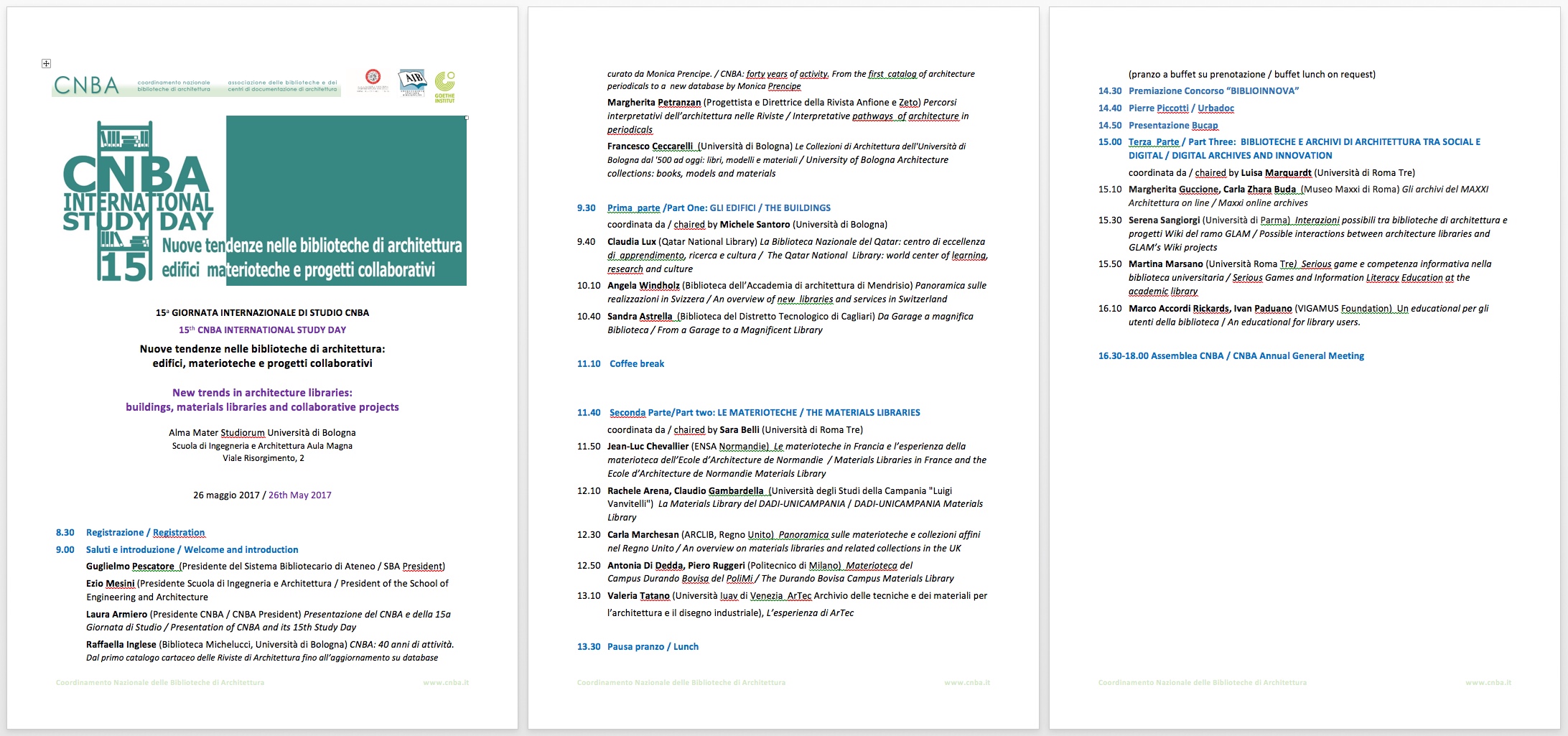
Task: Open the www.cnba.it footer on page three
Action: pyautogui.click(x=1488, y=682)
